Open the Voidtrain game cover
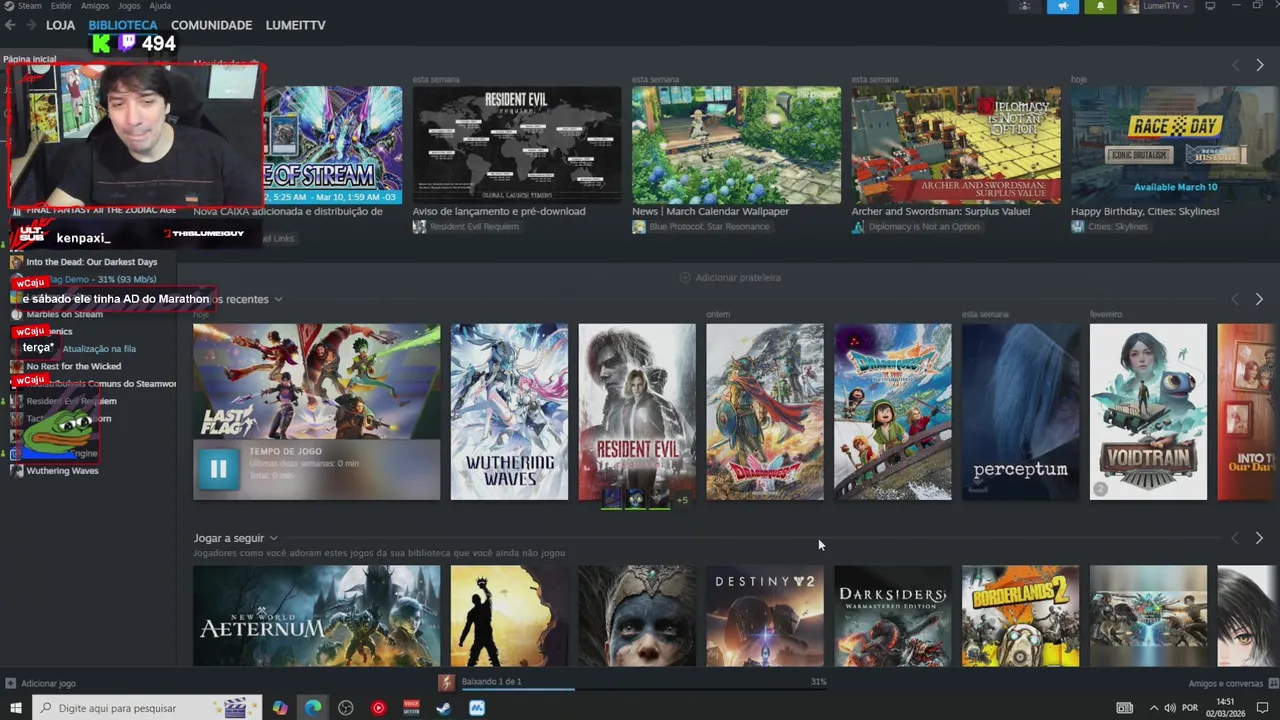 [x=1148, y=411]
